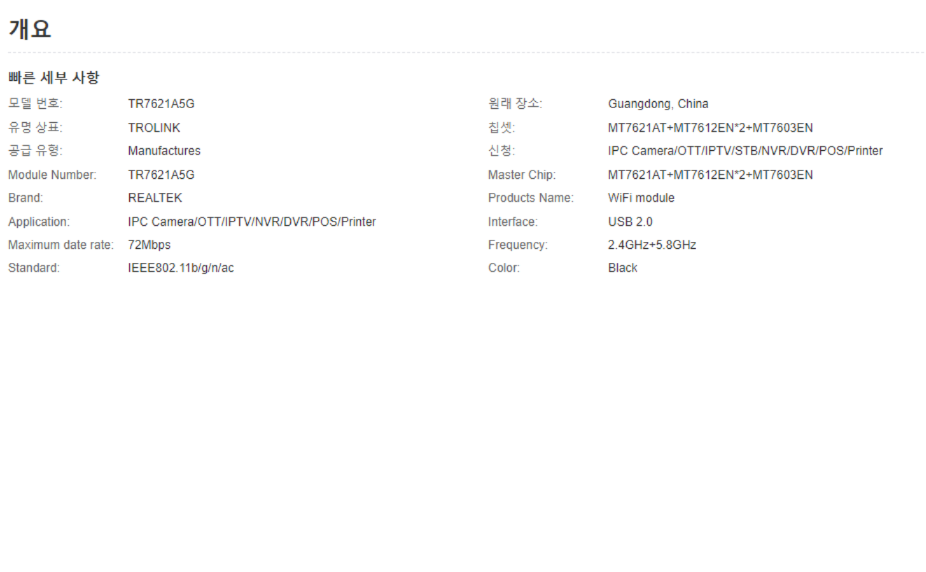
Task: Select the Guangdong, China value
Action: (658, 104)
